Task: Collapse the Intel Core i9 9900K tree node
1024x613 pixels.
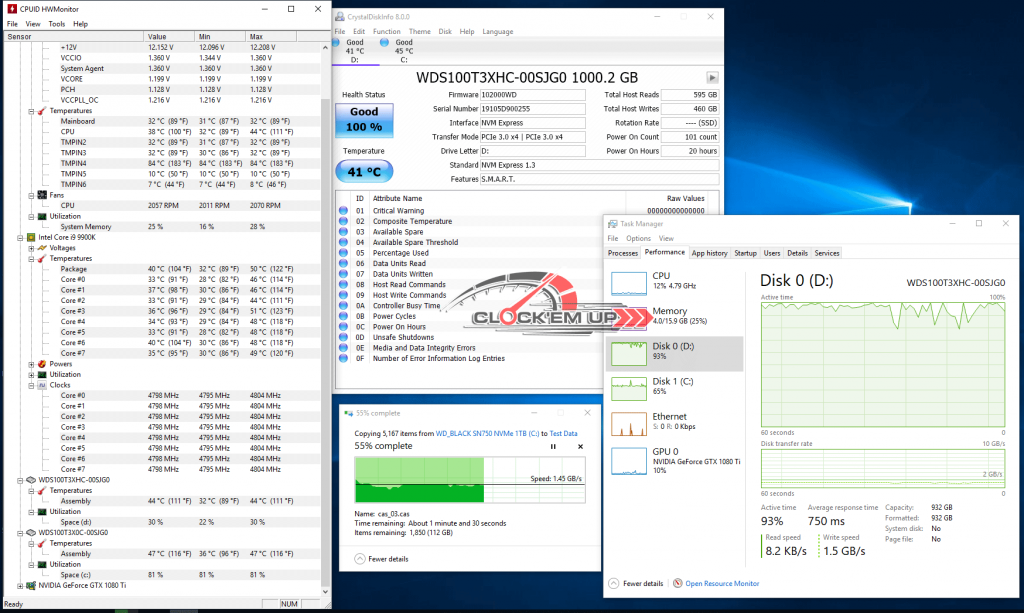Action: pos(20,238)
